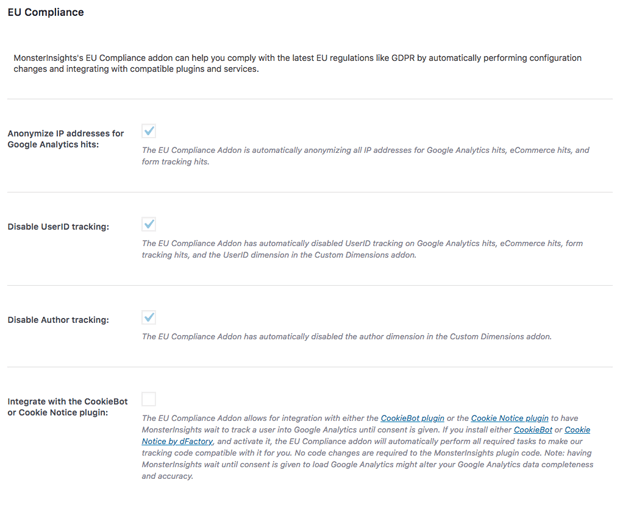Click the CookieBot link after "install either"

[x=532, y=429]
